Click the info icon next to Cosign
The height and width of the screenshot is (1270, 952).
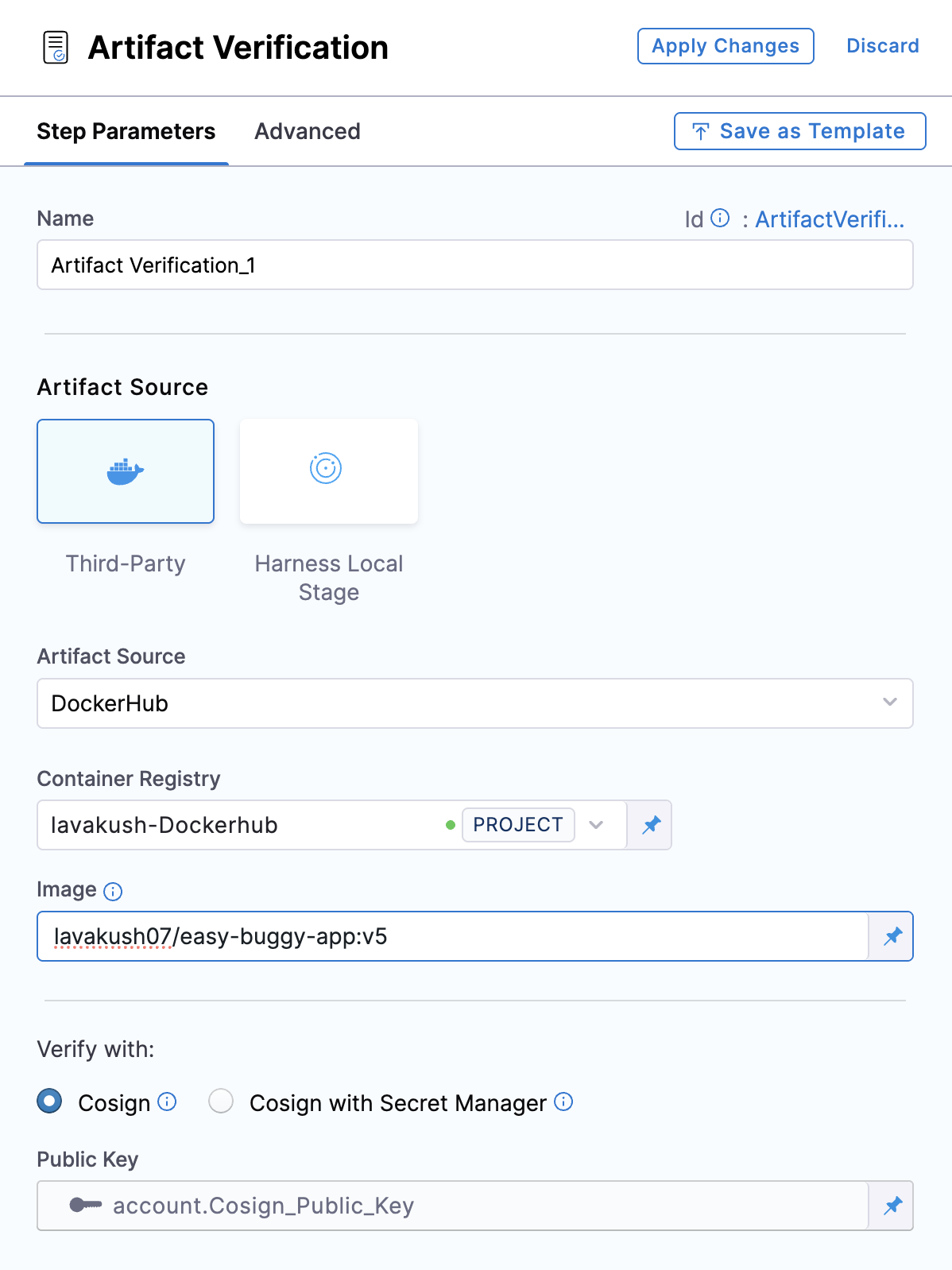(167, 1102)
